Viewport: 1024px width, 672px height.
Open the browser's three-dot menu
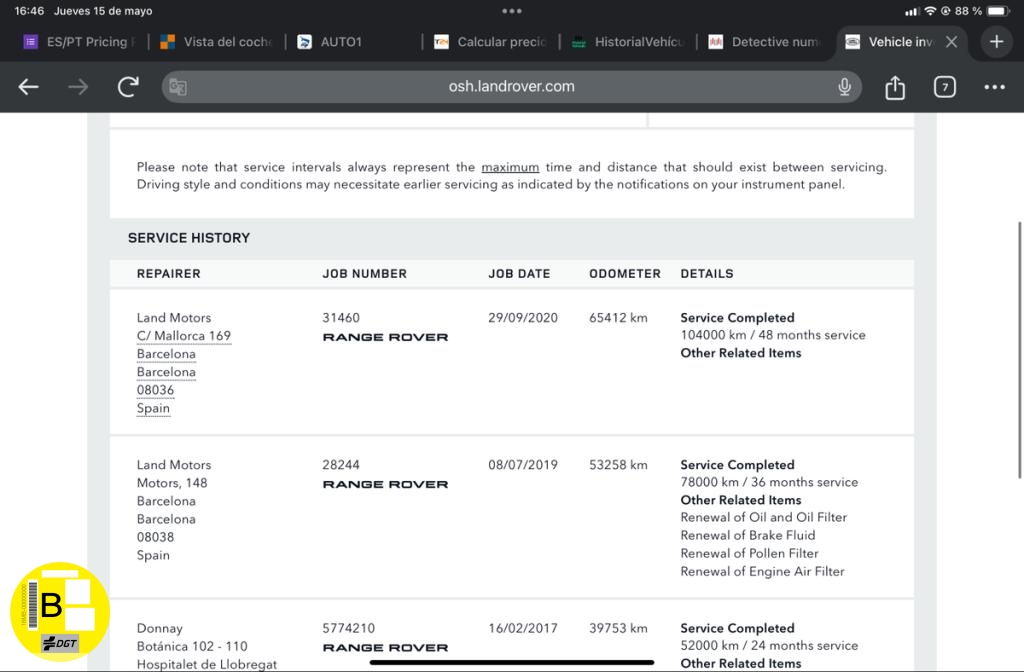(x=994, y=87)
